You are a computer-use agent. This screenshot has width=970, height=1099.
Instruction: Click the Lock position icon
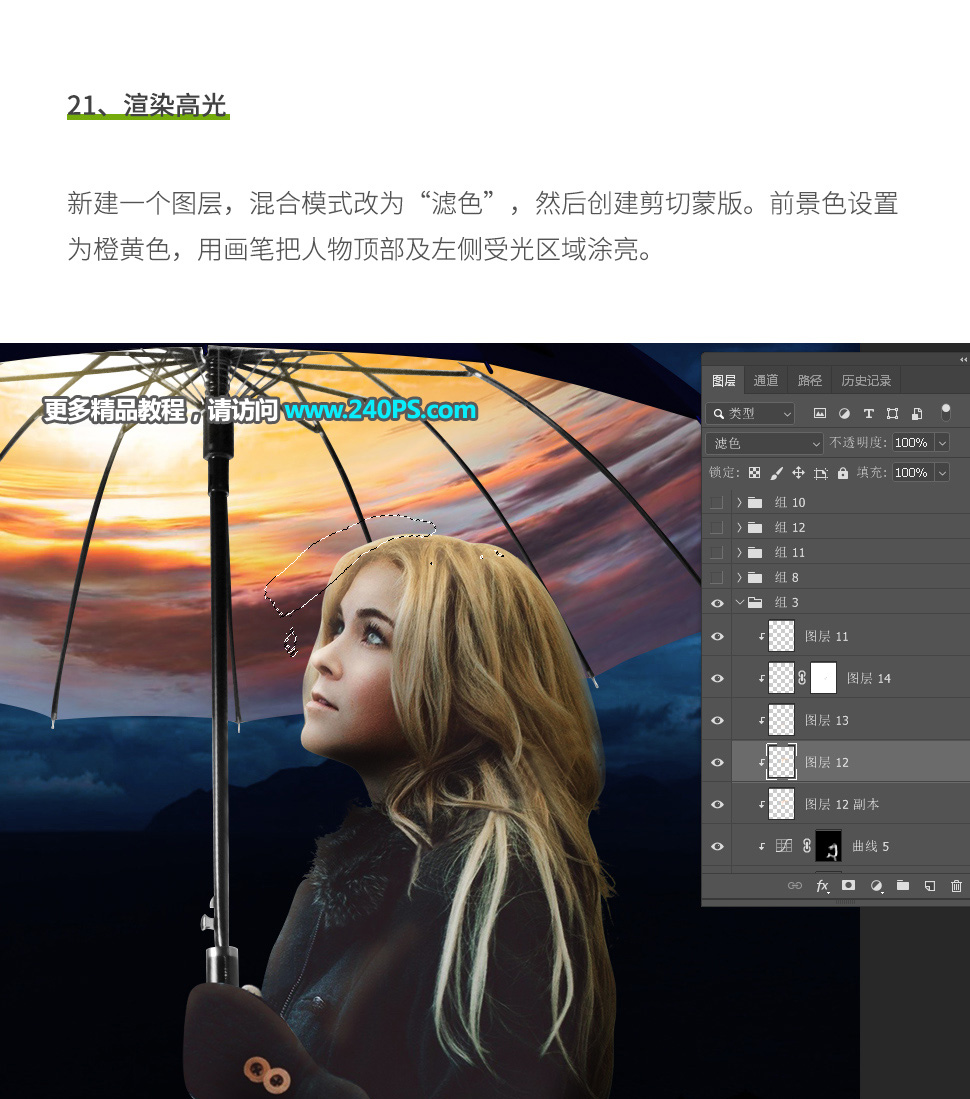coord(798,472)
